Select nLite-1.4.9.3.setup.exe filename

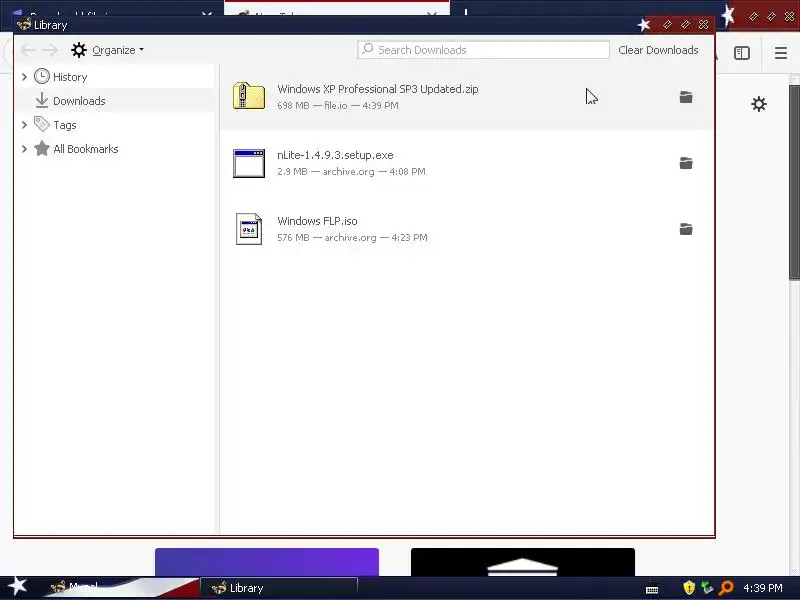(335, 155)
